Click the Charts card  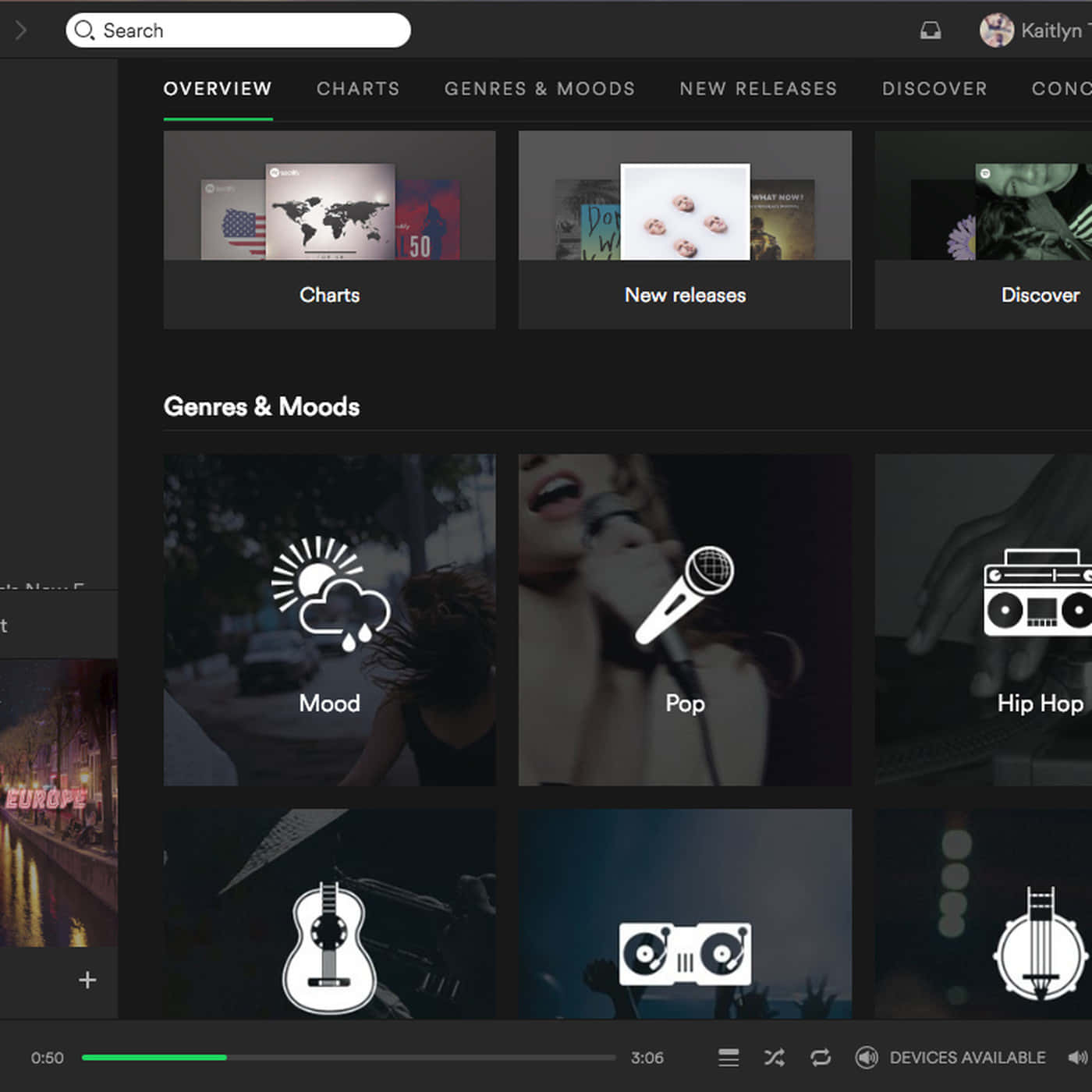coord(329,230)
